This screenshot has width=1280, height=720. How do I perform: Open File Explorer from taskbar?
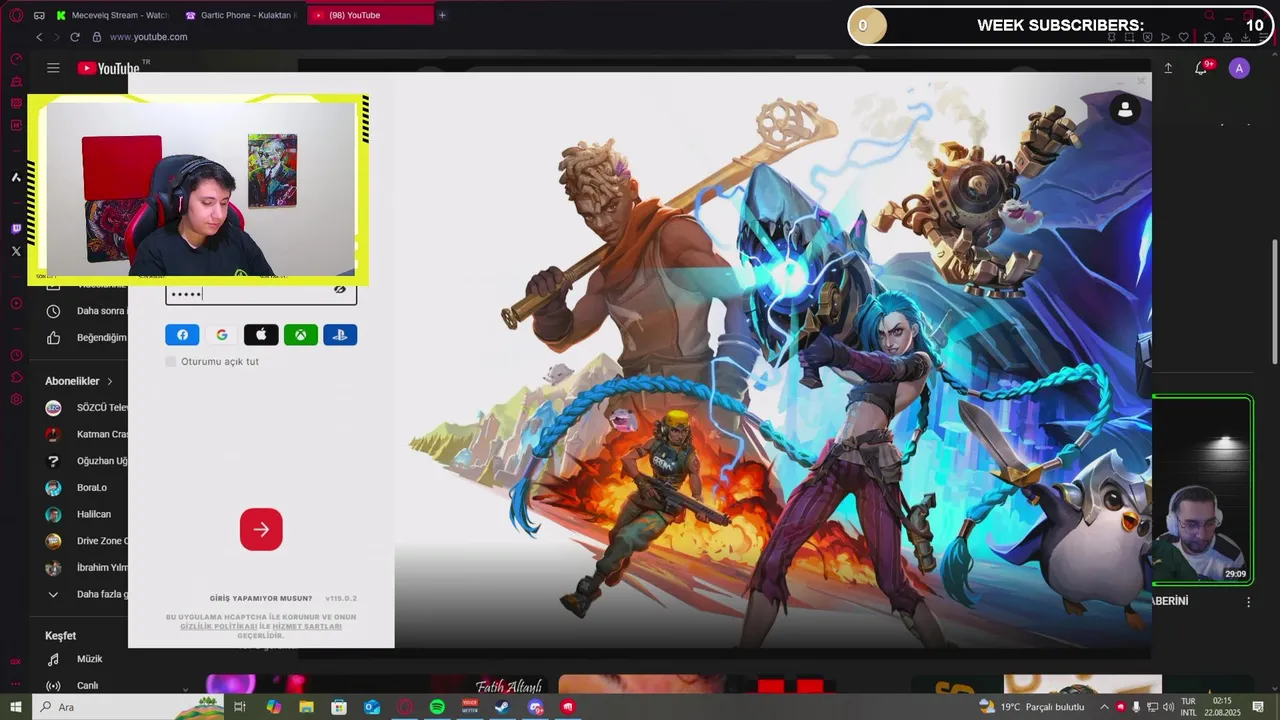pyautogui.click(x=306, y=707)
